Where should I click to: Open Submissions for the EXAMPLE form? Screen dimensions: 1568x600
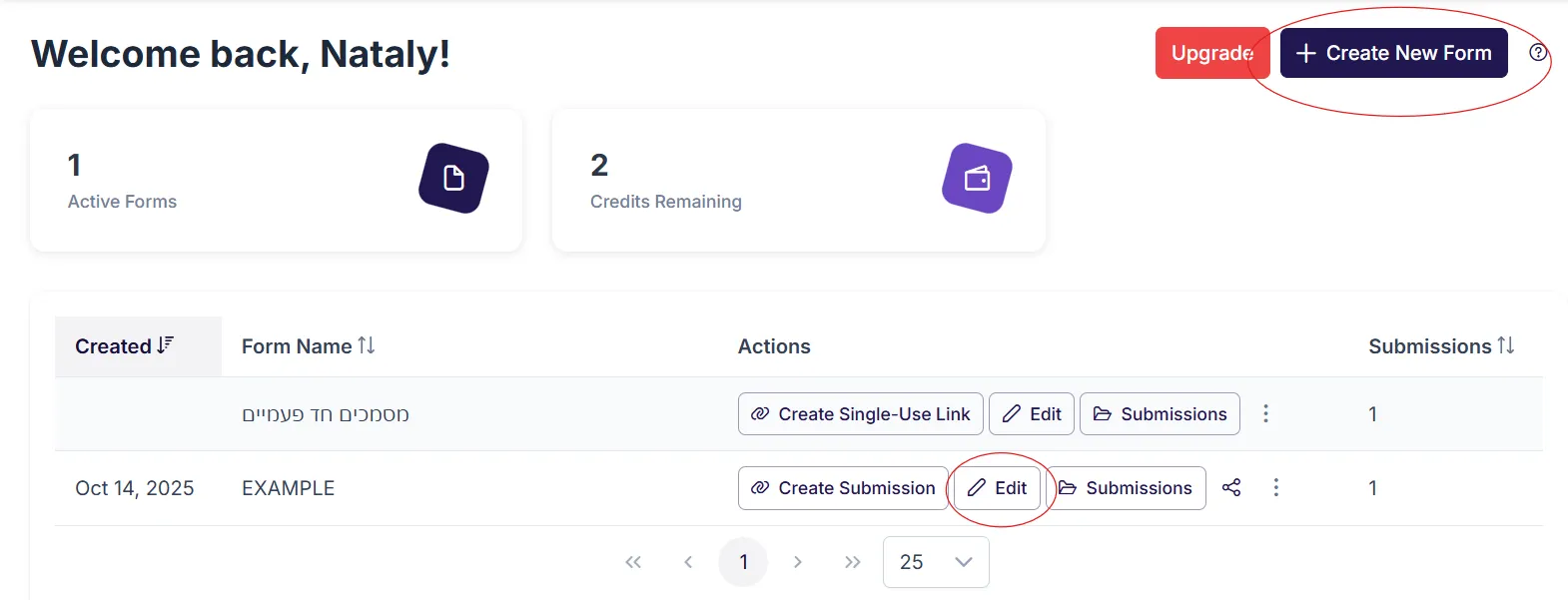point(1127,488)
